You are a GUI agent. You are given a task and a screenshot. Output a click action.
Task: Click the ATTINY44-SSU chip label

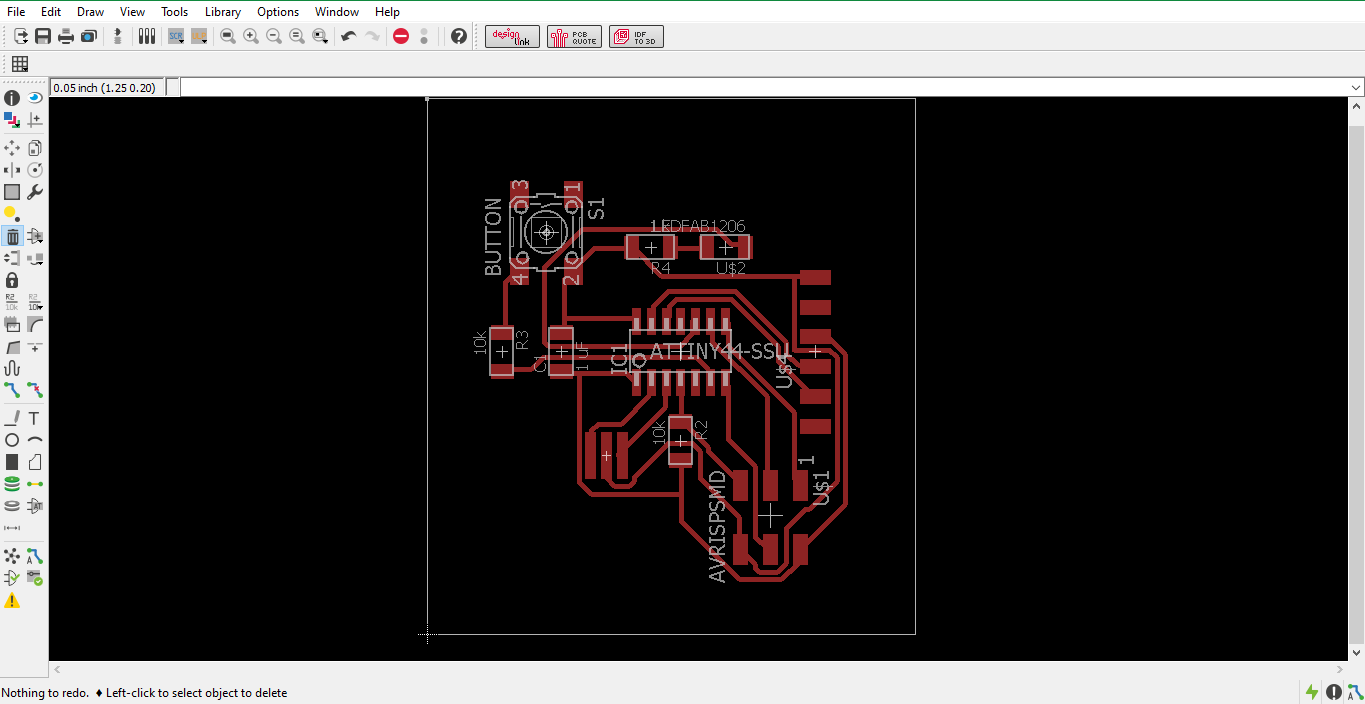pos(719,351)
